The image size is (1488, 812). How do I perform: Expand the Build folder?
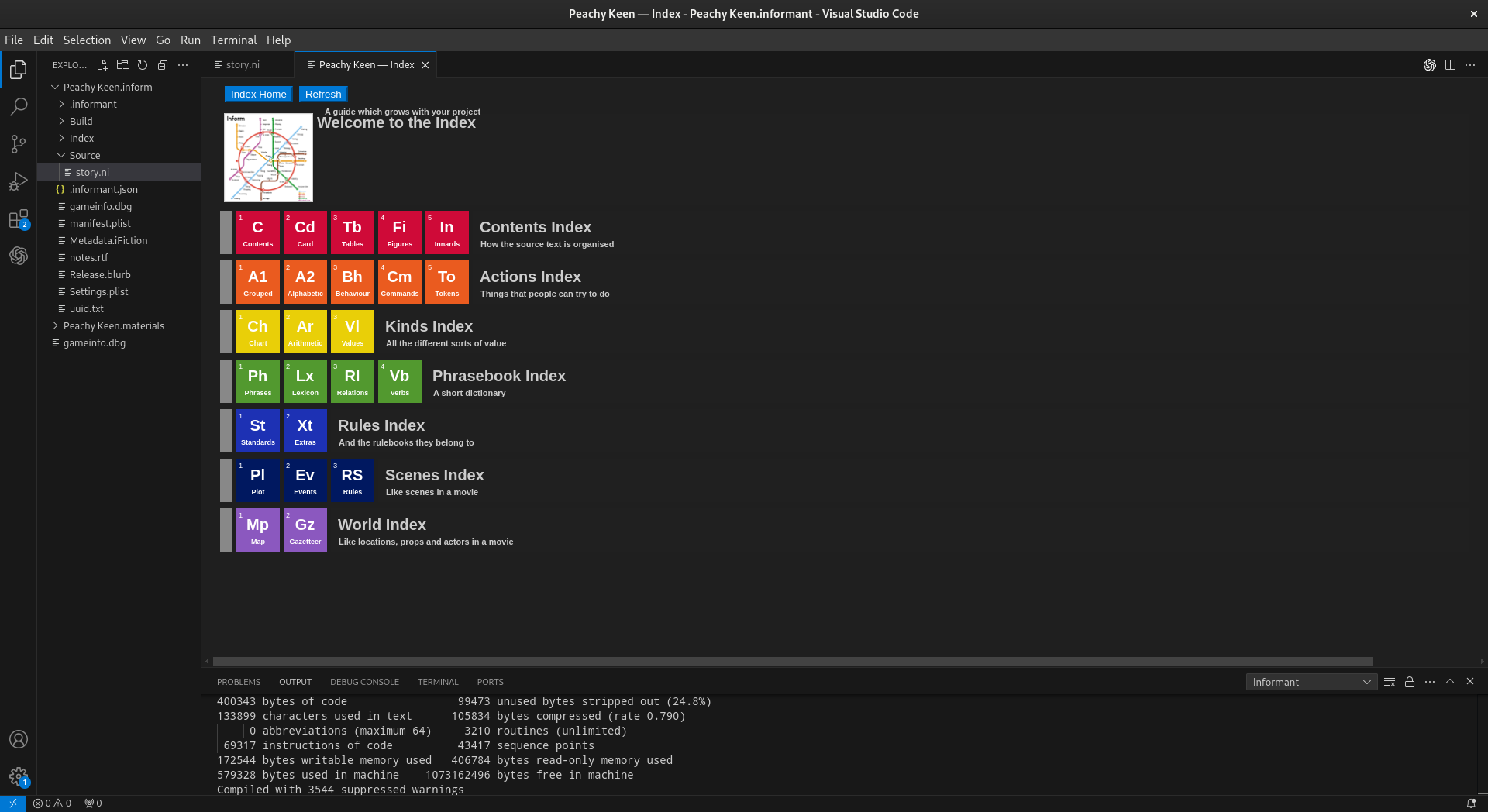(119, 121)
